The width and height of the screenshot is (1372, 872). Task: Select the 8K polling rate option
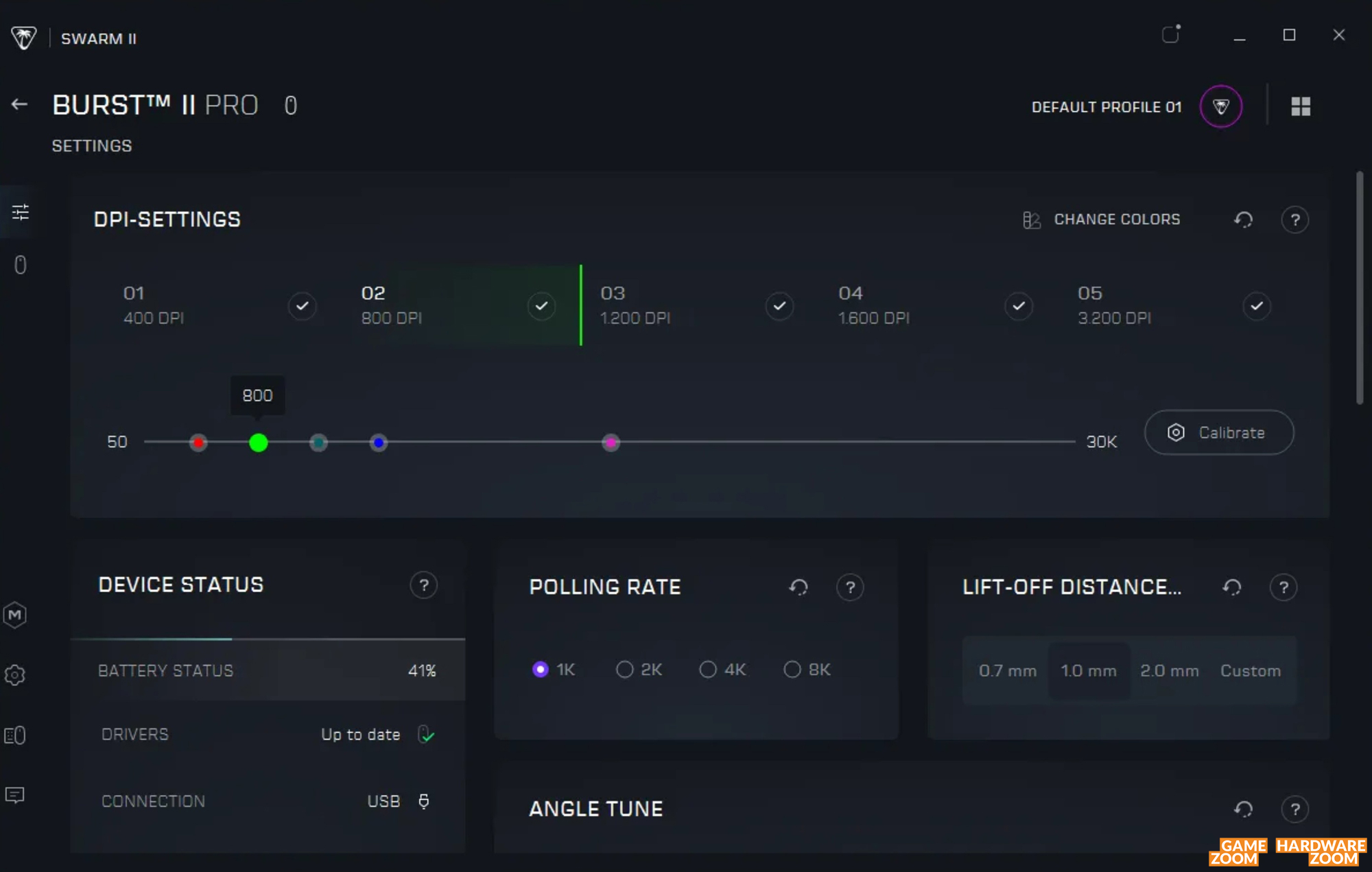(792, 670)
